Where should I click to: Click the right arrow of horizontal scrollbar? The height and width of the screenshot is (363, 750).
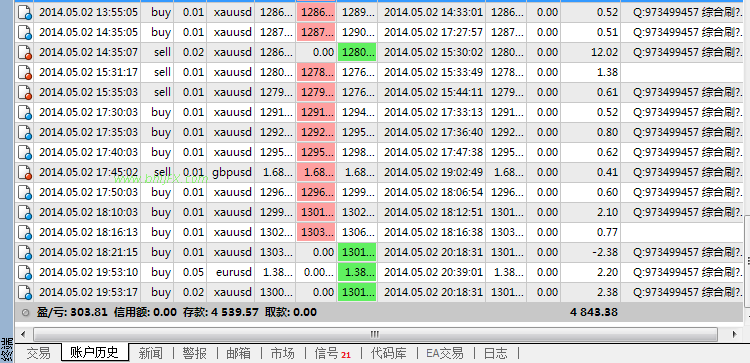(x=734, y=334)
